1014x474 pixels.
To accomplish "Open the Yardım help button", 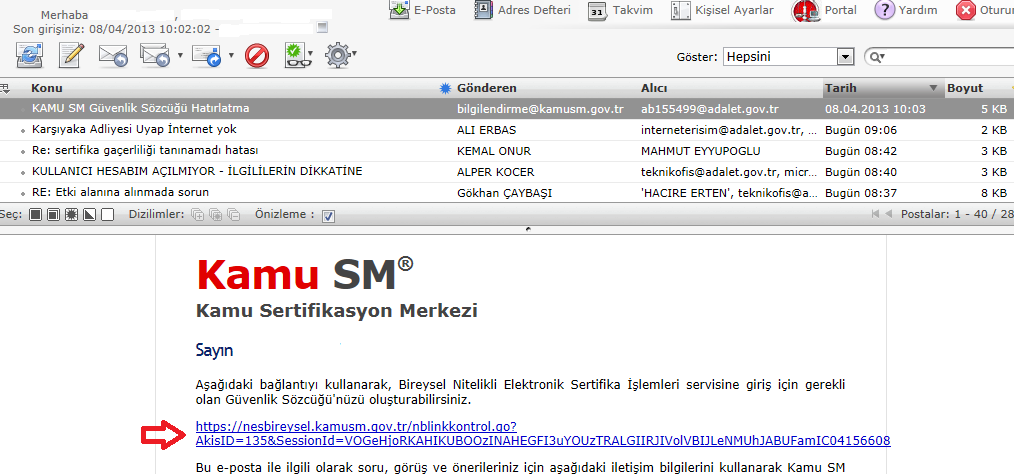I will 906,11.
